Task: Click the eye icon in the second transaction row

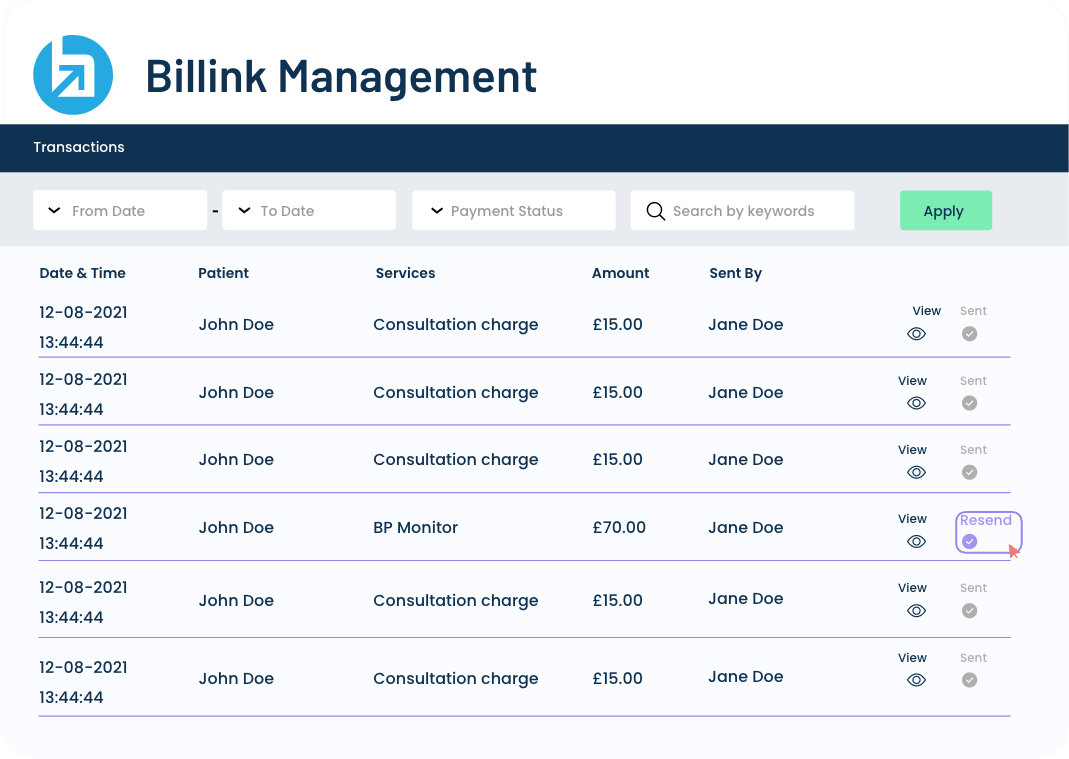Action: click(x=916, y=403)
